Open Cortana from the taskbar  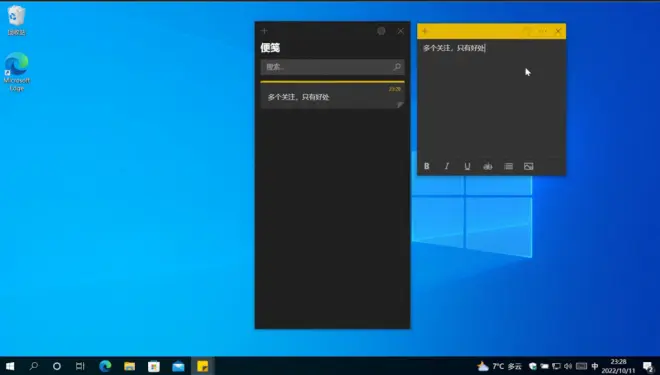point(57,366)
